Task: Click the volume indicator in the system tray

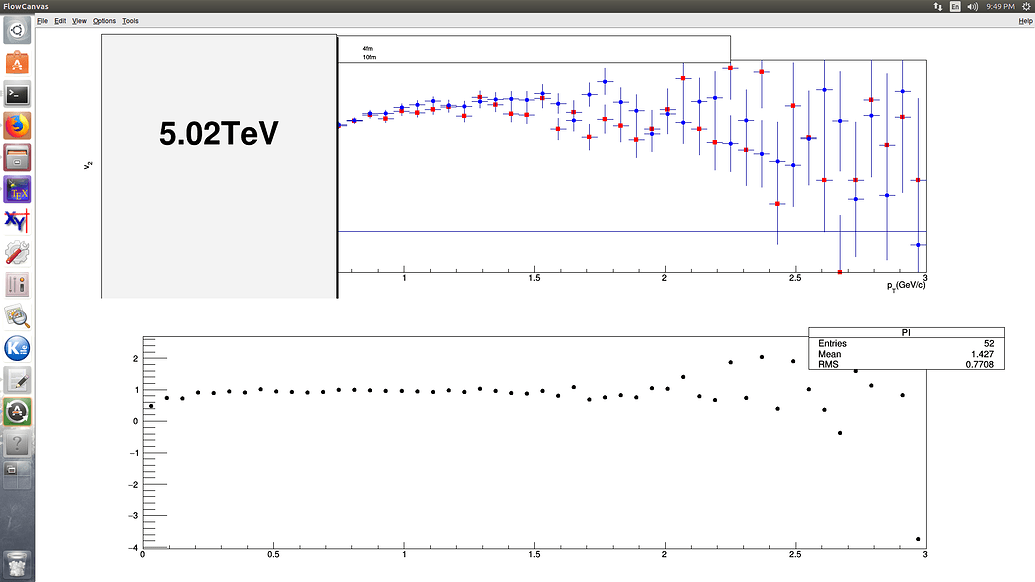Action: click(972, 6)
